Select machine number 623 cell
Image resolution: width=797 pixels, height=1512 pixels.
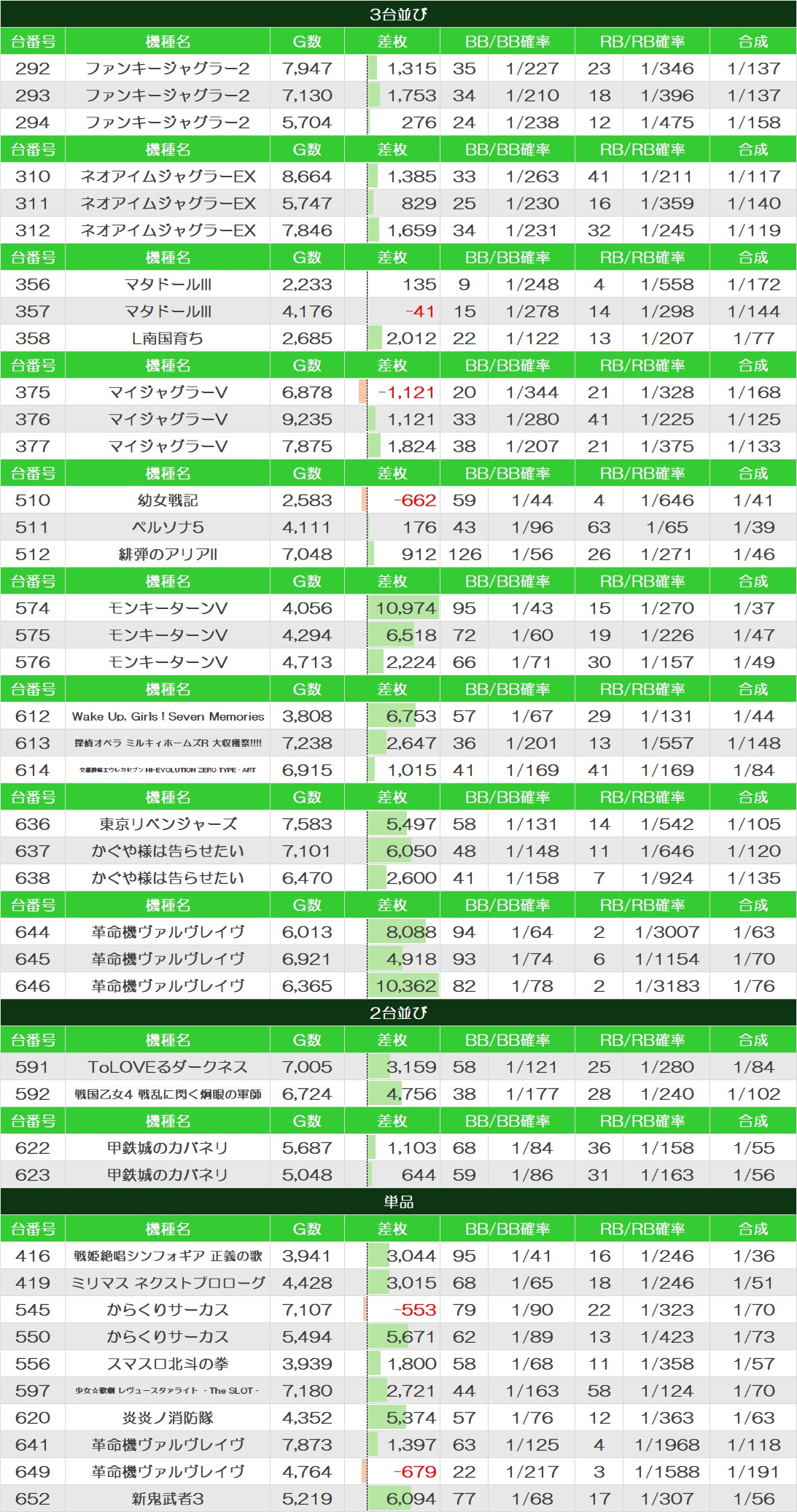click(x=33, y=1175)
